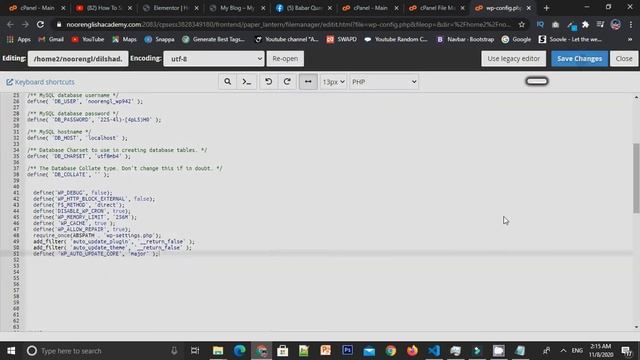Click the Re-open button
This screenshot has height=360, width=640.
tap(285, 59)
